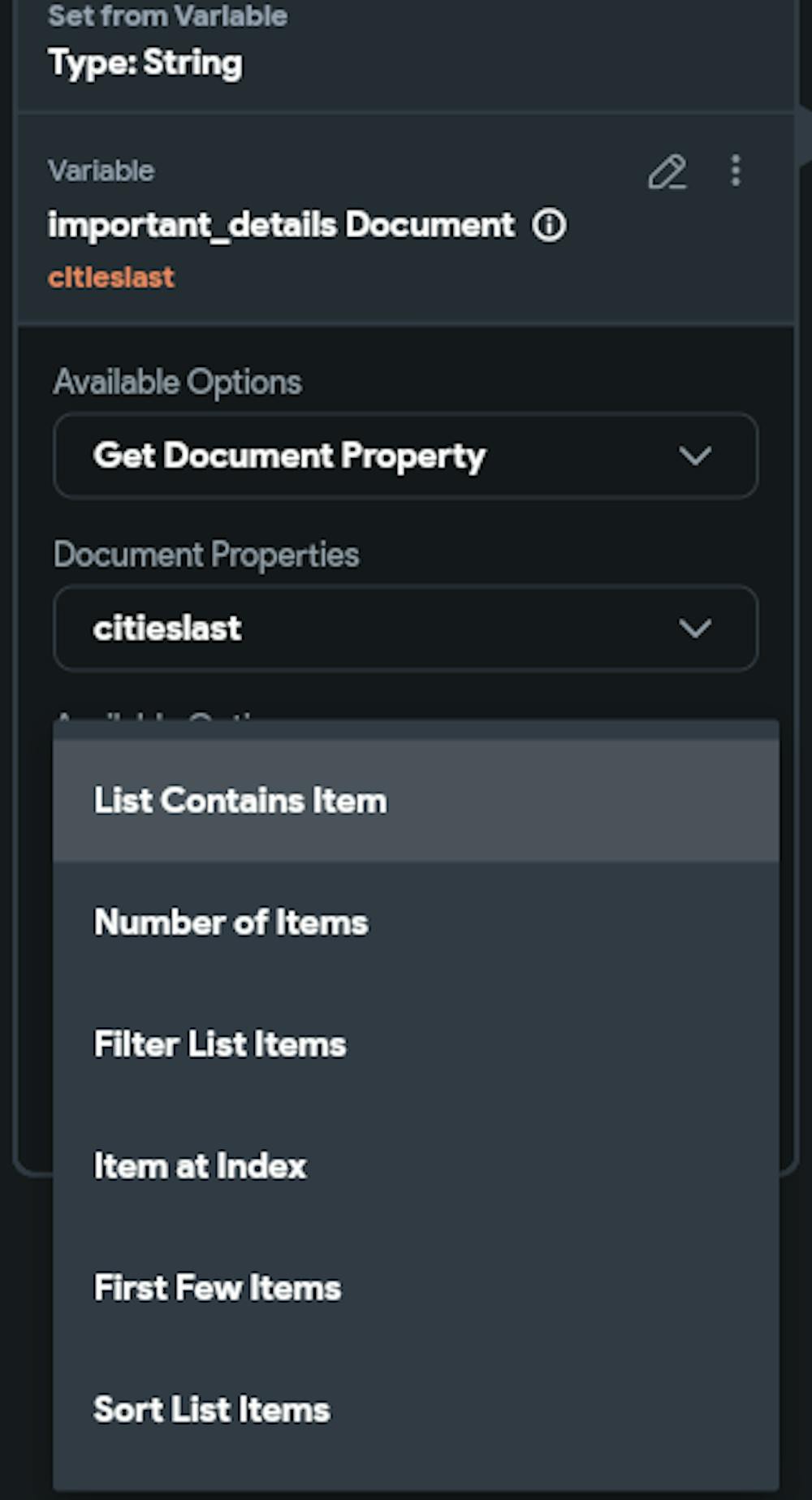This screenshot has height=1500, width=812.
Task: Select List Contains Item option
Action: (x=240, y=800)
